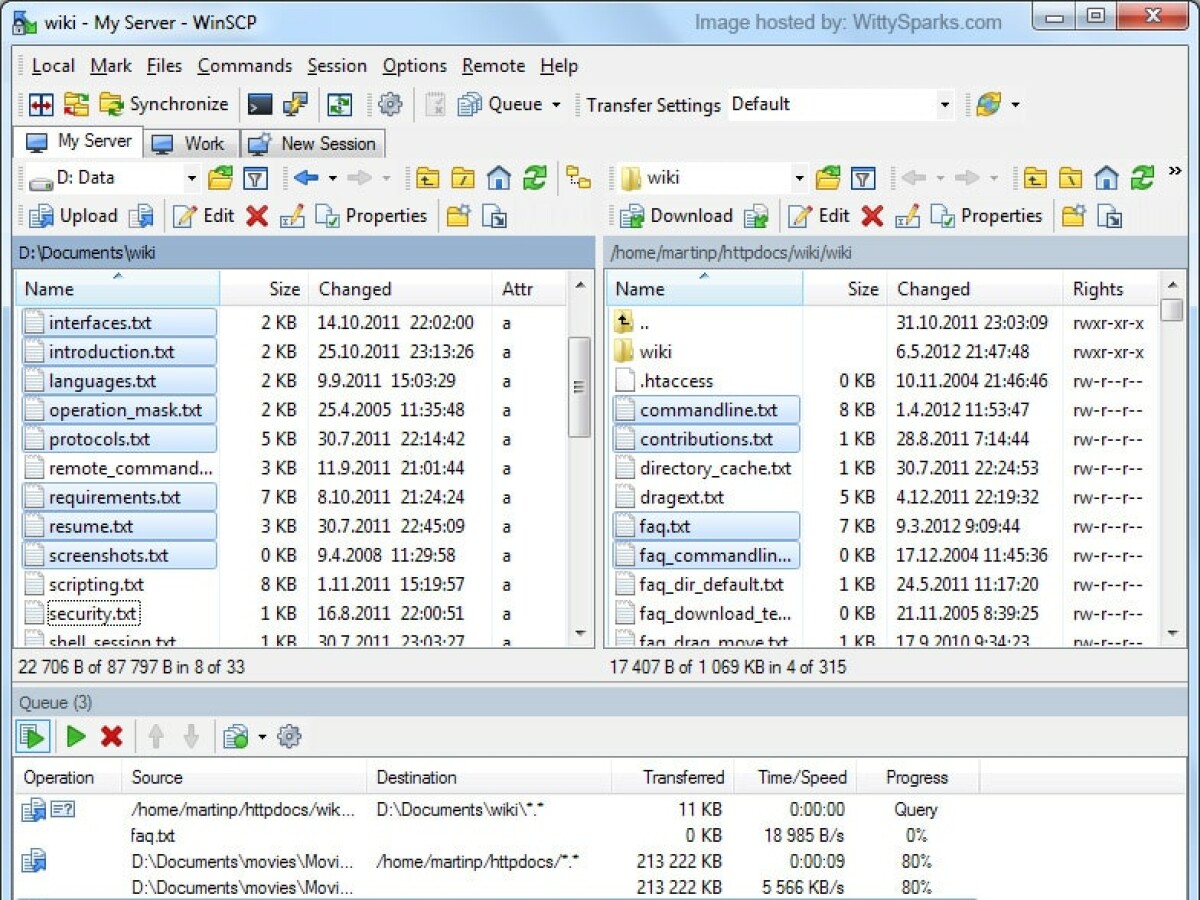Click the queue Delete red X icon
Viewport: 1200px width, 900px height.
111,737
